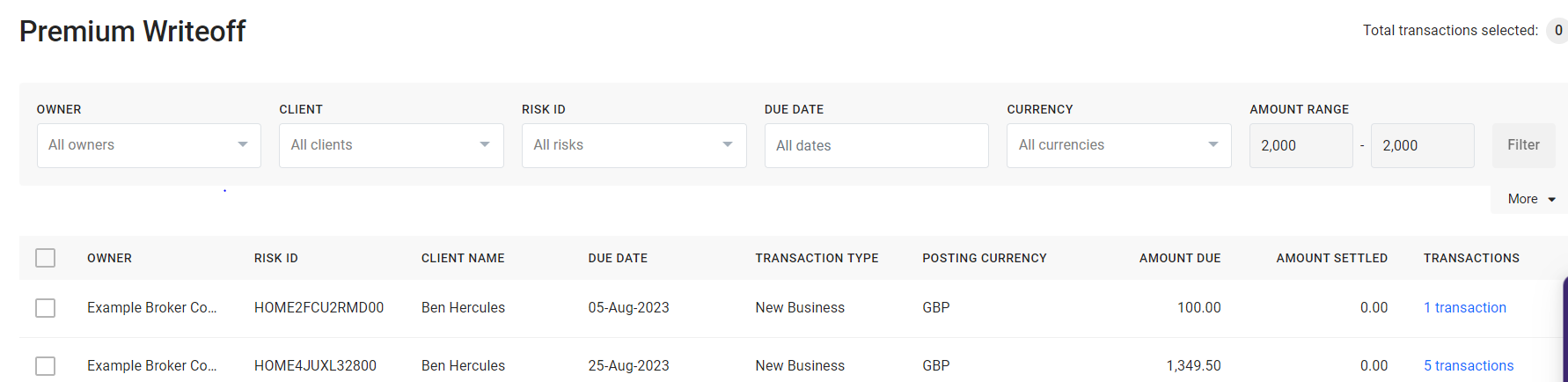This screenshot has width=1568, height=382.
Task: Tick the HOME4JUXL32800 row checkbox
Action: 46,366
